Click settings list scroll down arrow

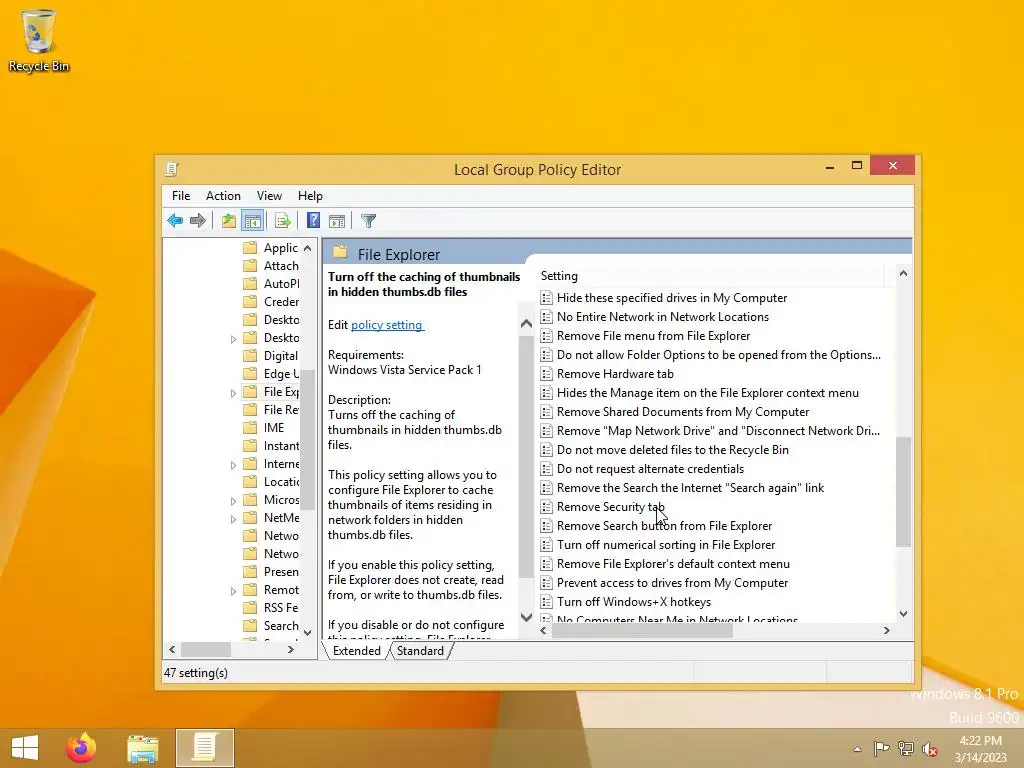[x=903, y=614]
